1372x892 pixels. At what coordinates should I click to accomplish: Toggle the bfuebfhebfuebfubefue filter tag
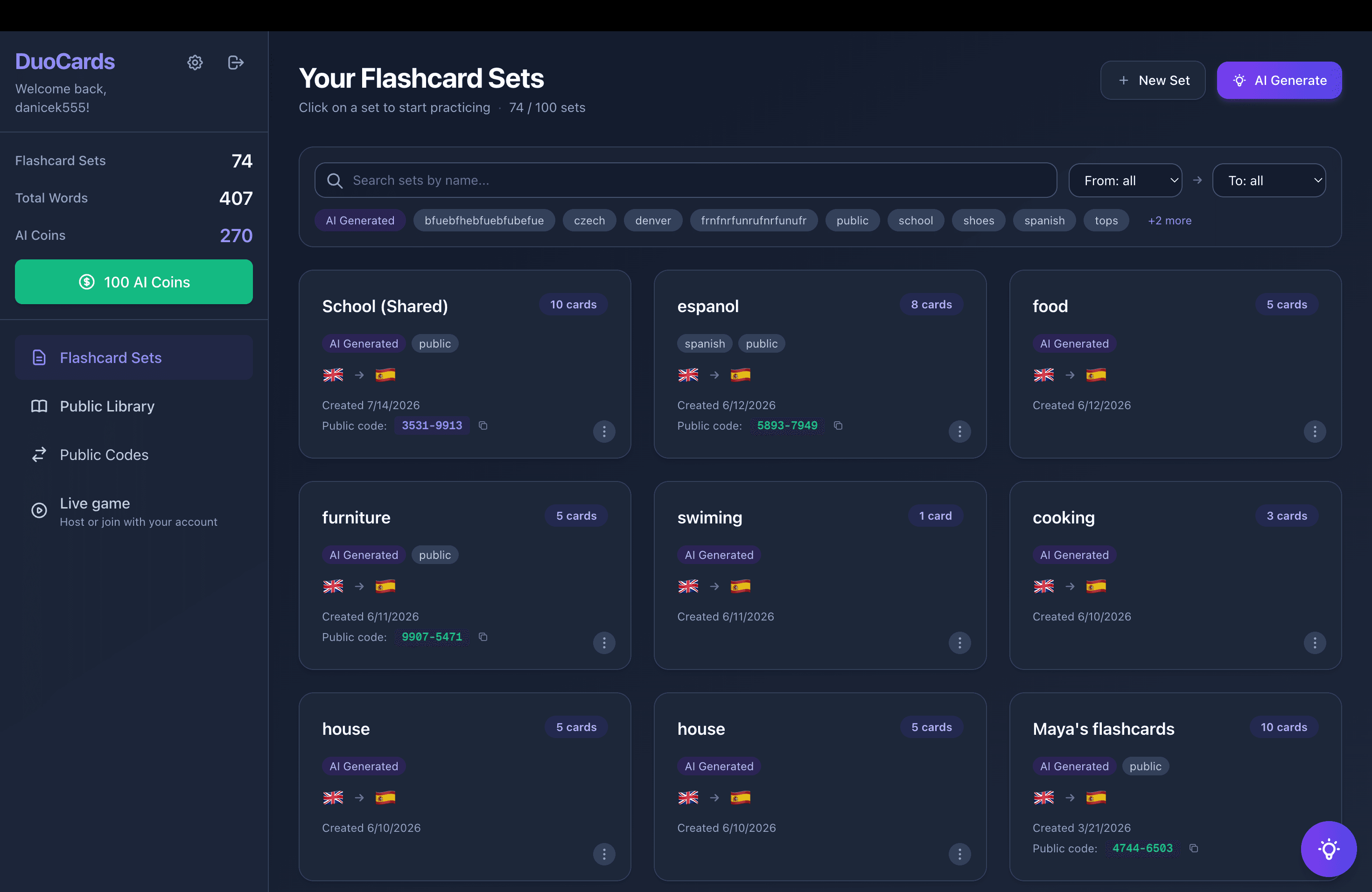pos(484,220)
